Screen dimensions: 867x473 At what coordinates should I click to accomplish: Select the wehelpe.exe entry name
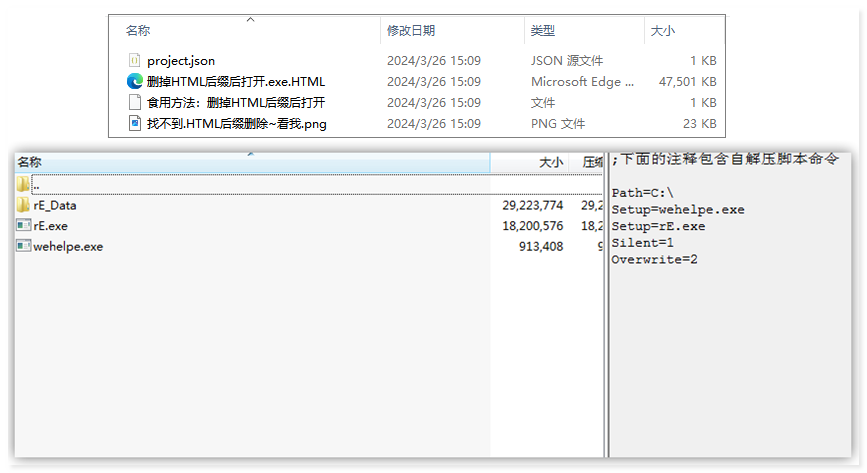68,246
